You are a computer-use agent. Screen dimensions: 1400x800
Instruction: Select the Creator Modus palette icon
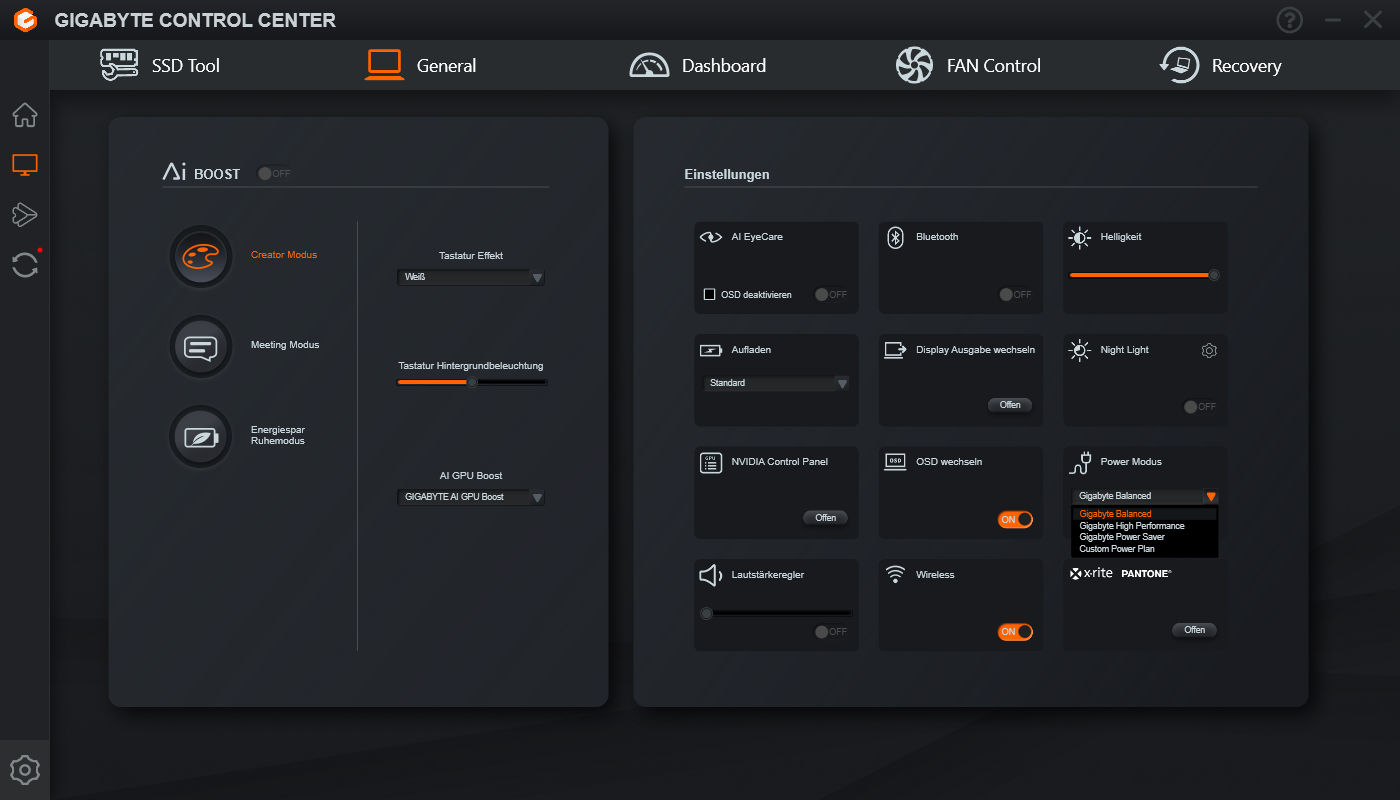click(x=201, y=256)
